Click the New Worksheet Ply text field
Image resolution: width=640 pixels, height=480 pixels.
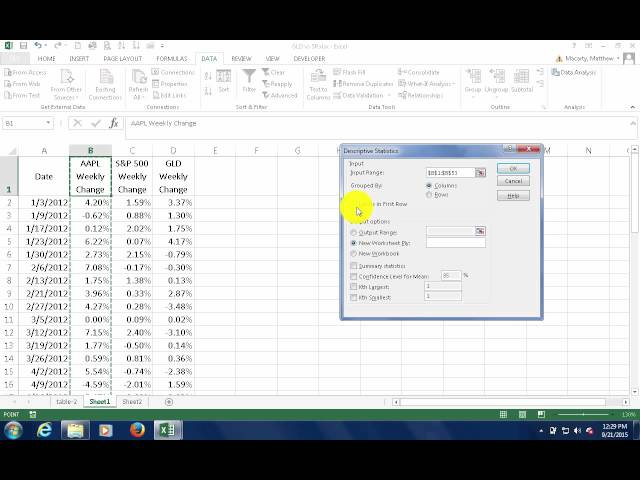tap(456, 243)
